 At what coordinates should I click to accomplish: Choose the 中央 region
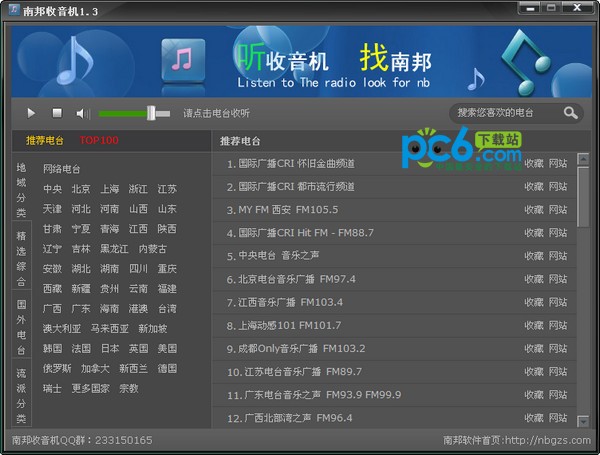tap(52, 189)
